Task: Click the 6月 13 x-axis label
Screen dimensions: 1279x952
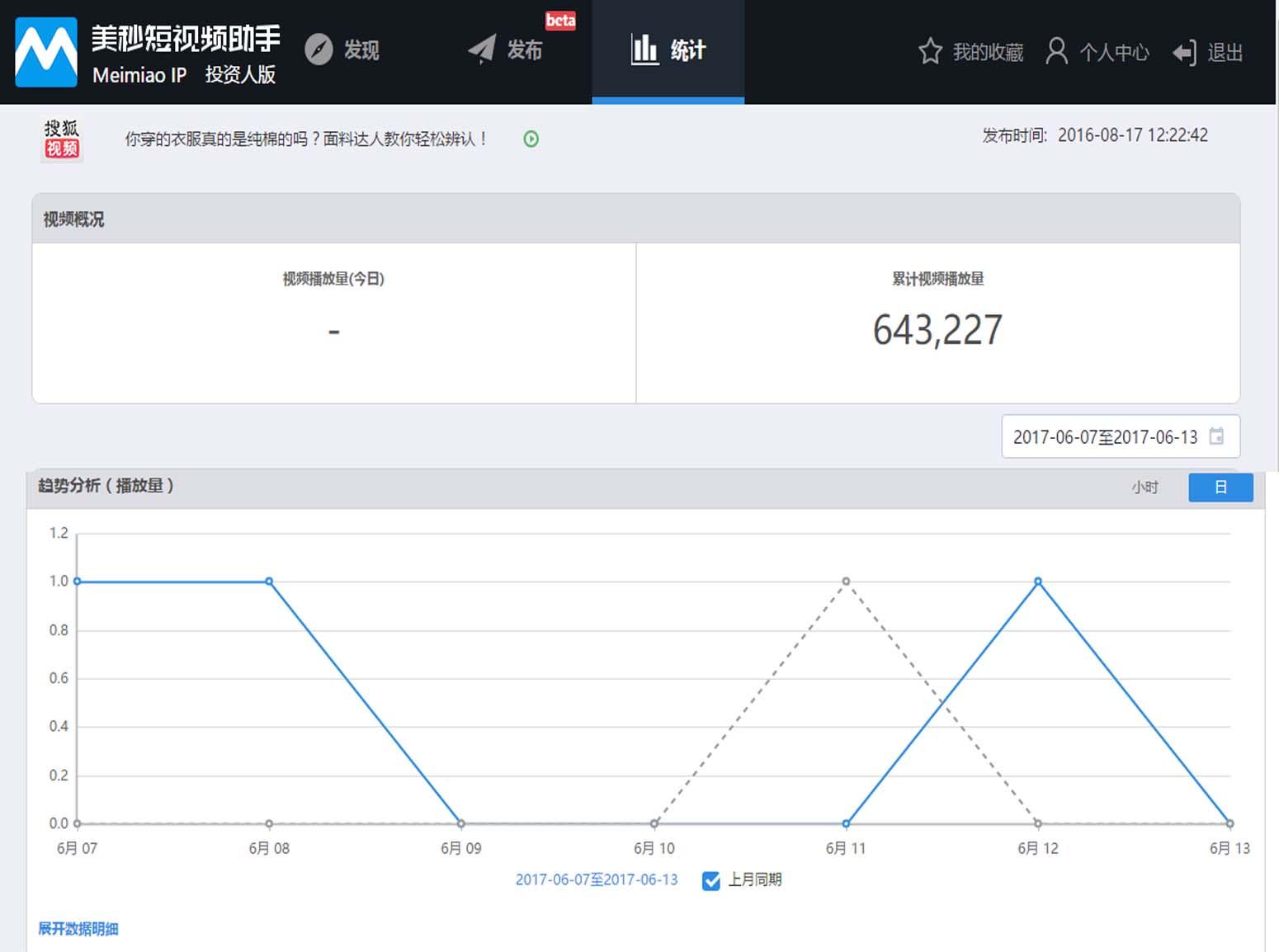Action: click(1229, 848)
